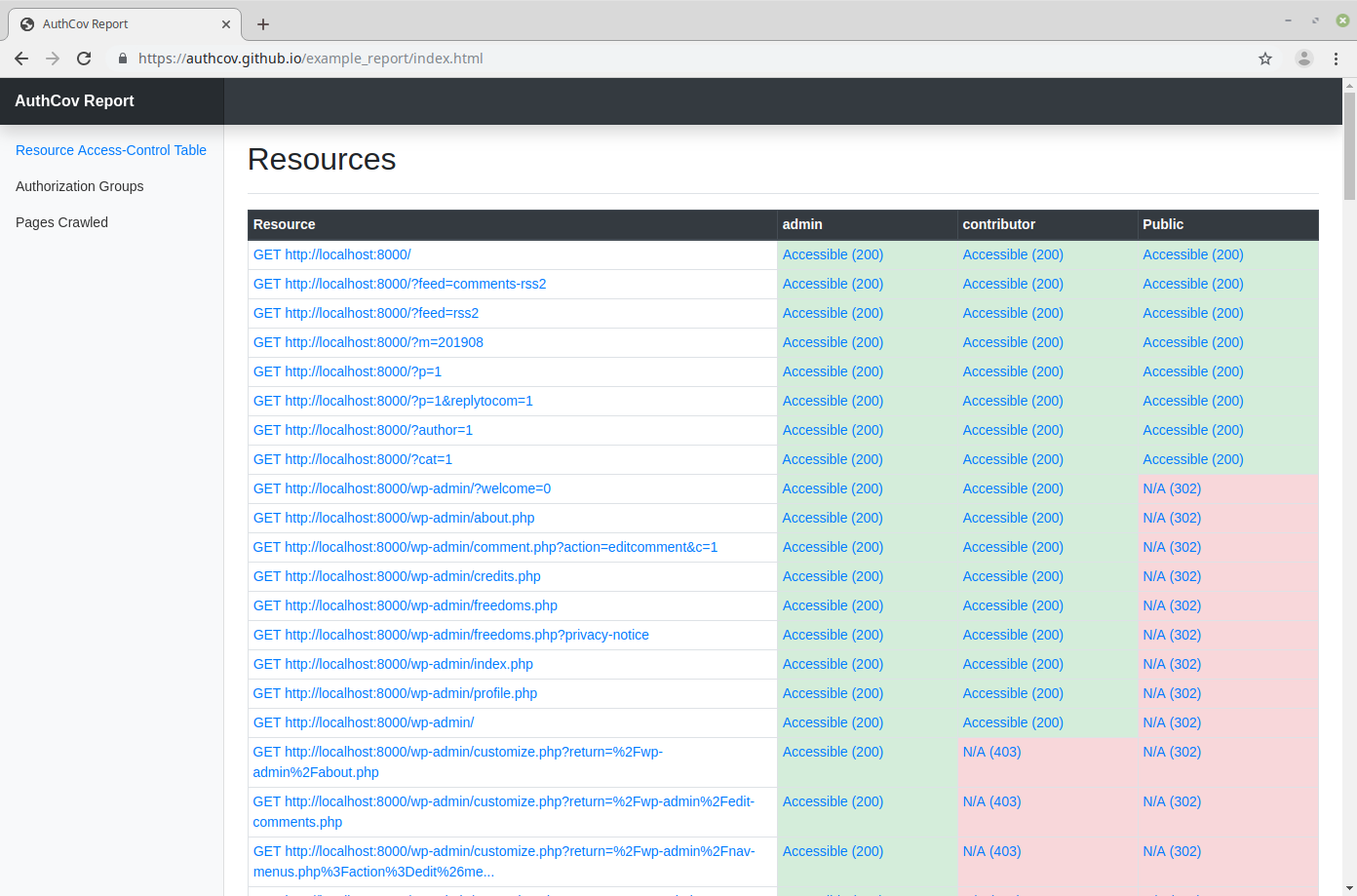
Task: Open the user profile avatar icon
Action: [1303, 58]
